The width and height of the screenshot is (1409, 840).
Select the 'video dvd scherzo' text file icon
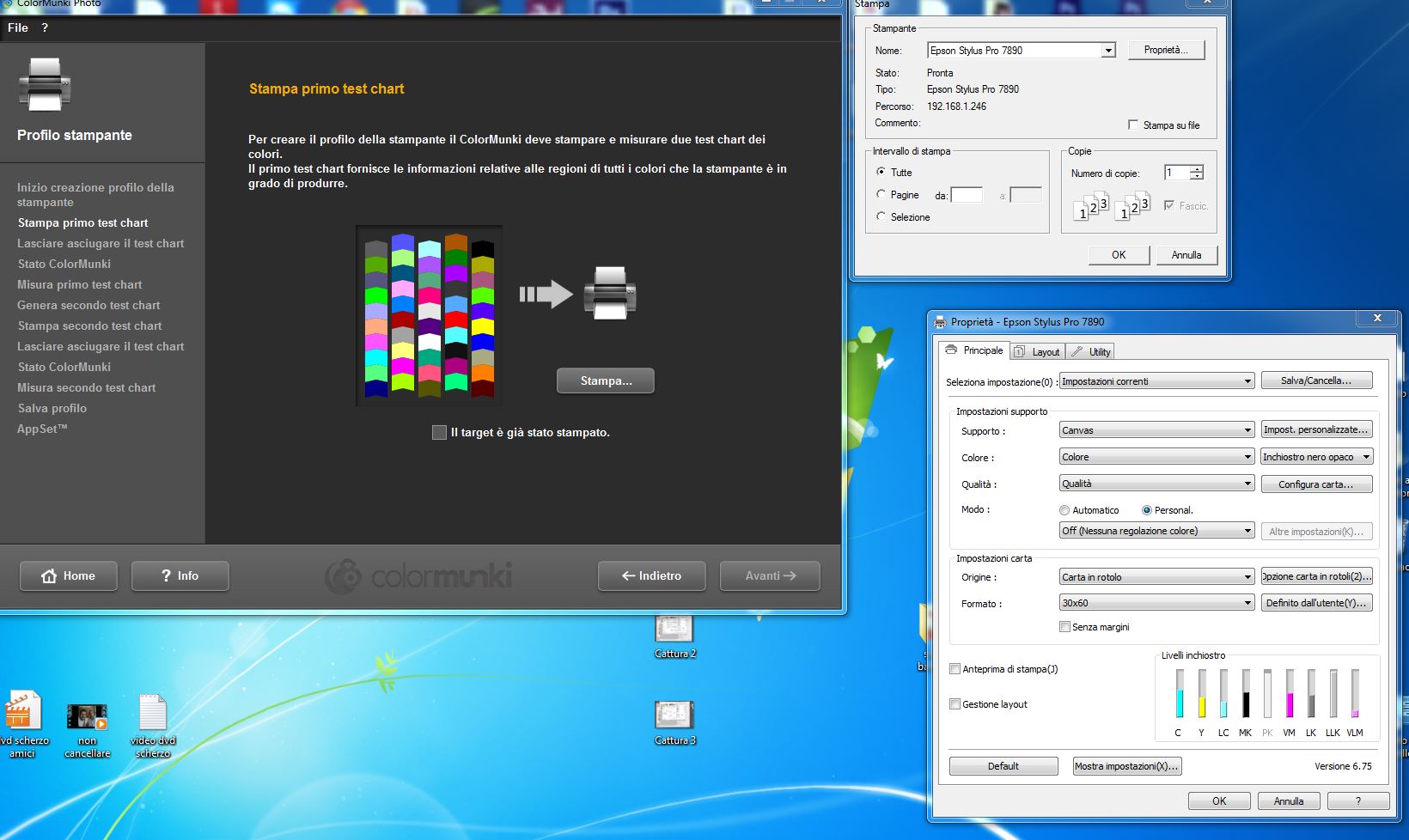[153, 727]
